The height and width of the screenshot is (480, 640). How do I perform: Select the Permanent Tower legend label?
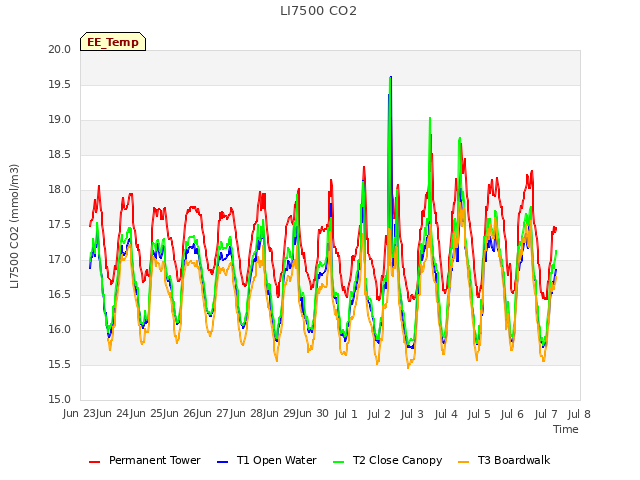[155, 460]
